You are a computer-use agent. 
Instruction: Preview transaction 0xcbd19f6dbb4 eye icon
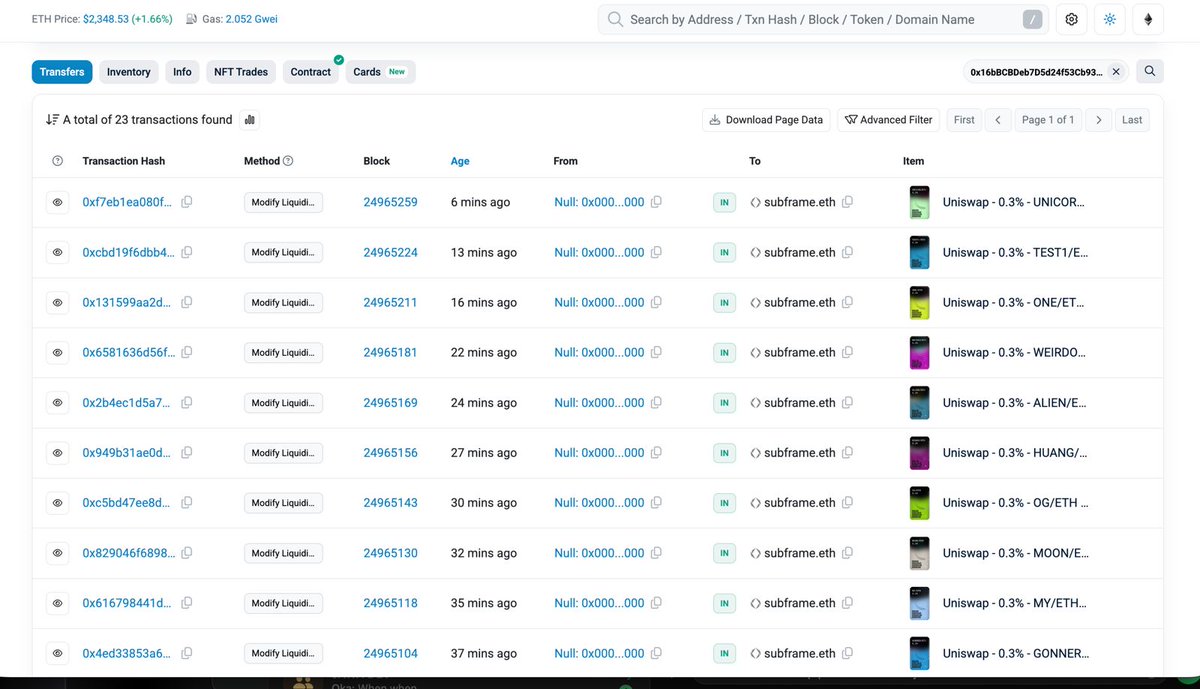click(x=58, y=252)
